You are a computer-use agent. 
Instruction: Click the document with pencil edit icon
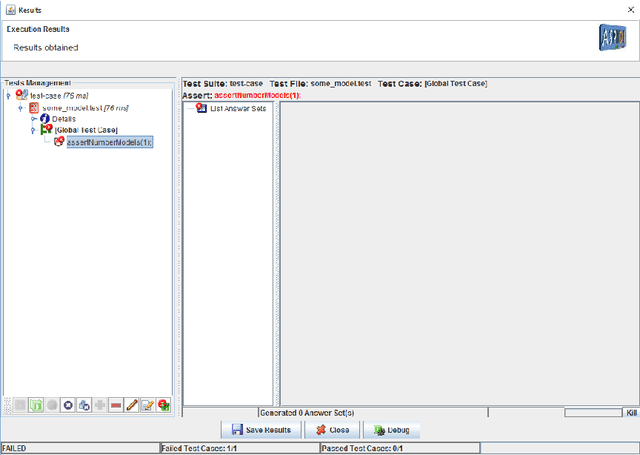click(148, 405)
